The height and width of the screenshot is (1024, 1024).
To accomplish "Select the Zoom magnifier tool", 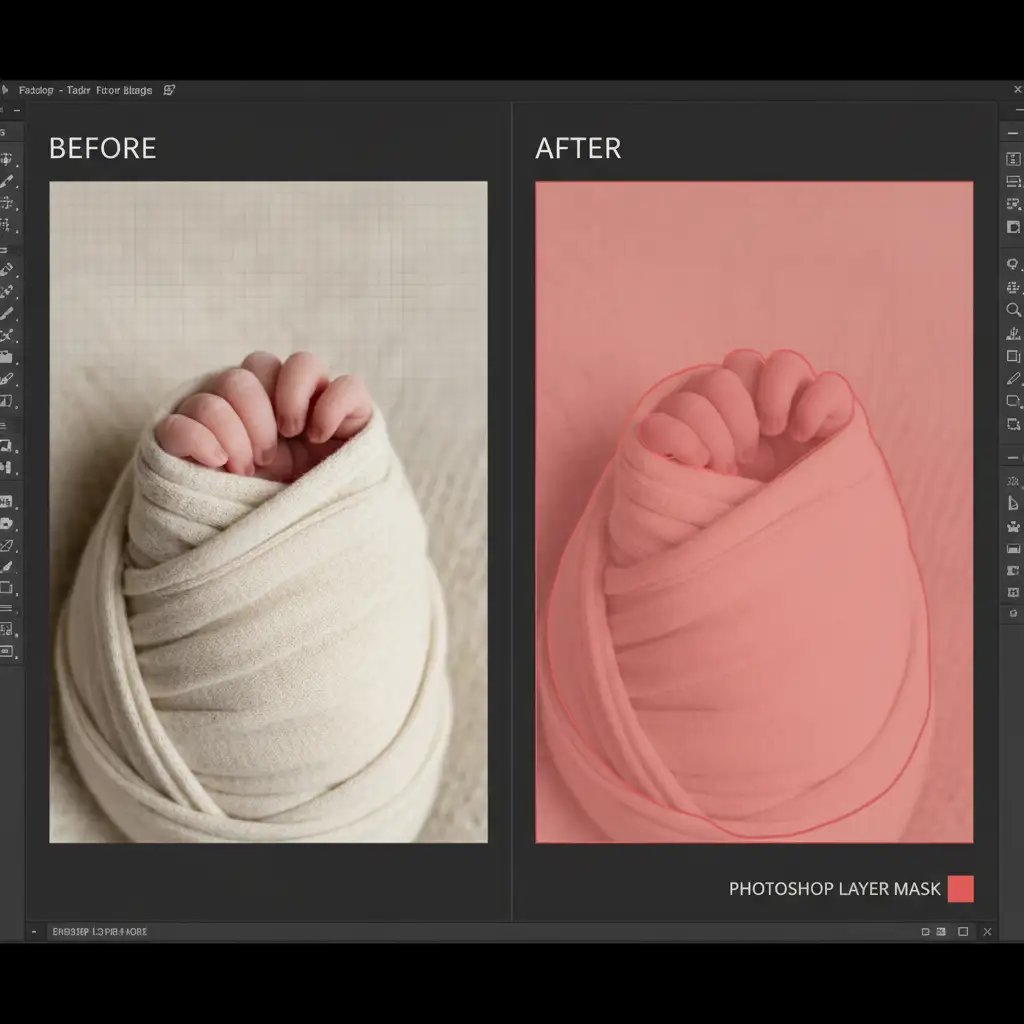I will pos(1013,310).
